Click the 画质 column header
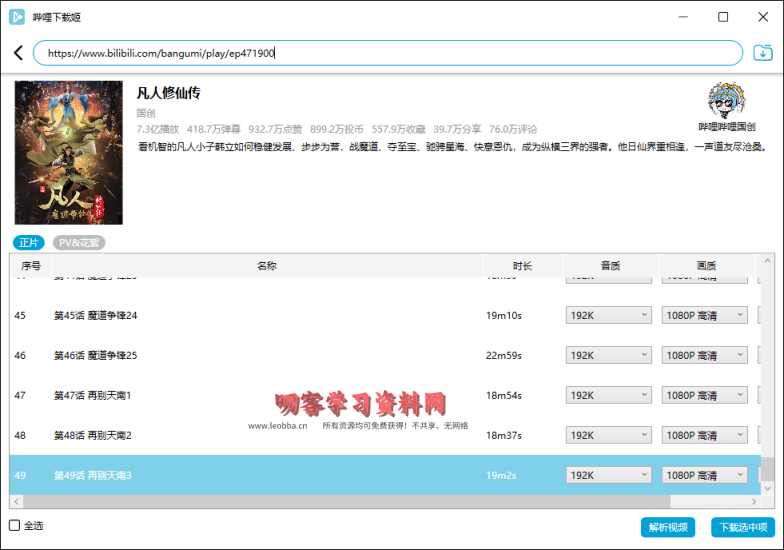The width and height of the screenshot is (784, 550). click(706, 266)
